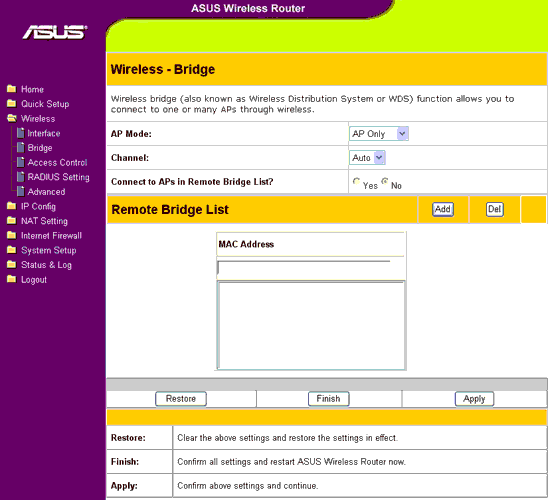The image size is (550, 500).
Task: Click the Interface page icon
Action: coord(21,133)
